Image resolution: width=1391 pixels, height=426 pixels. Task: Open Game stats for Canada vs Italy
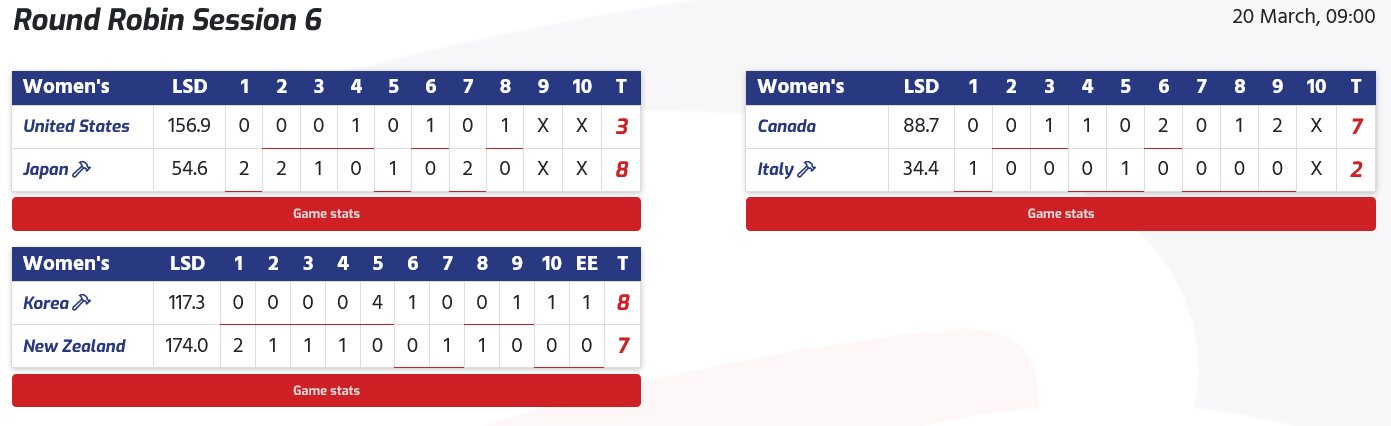coord(1060,214)
